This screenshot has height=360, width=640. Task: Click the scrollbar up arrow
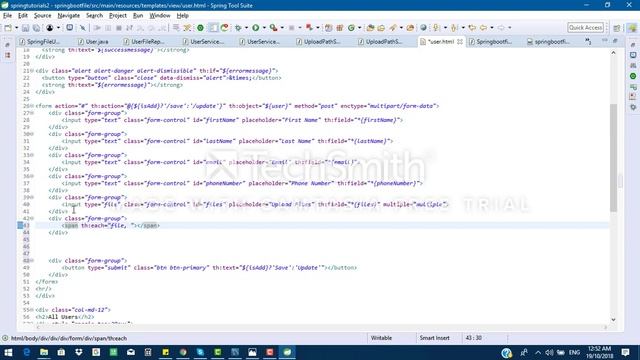[613, 53]
